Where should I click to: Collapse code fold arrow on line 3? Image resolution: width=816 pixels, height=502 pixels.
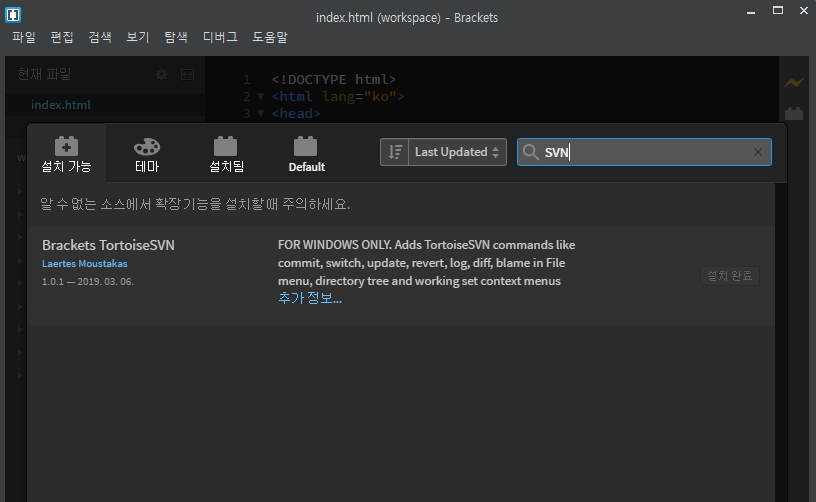click(261, 113)
